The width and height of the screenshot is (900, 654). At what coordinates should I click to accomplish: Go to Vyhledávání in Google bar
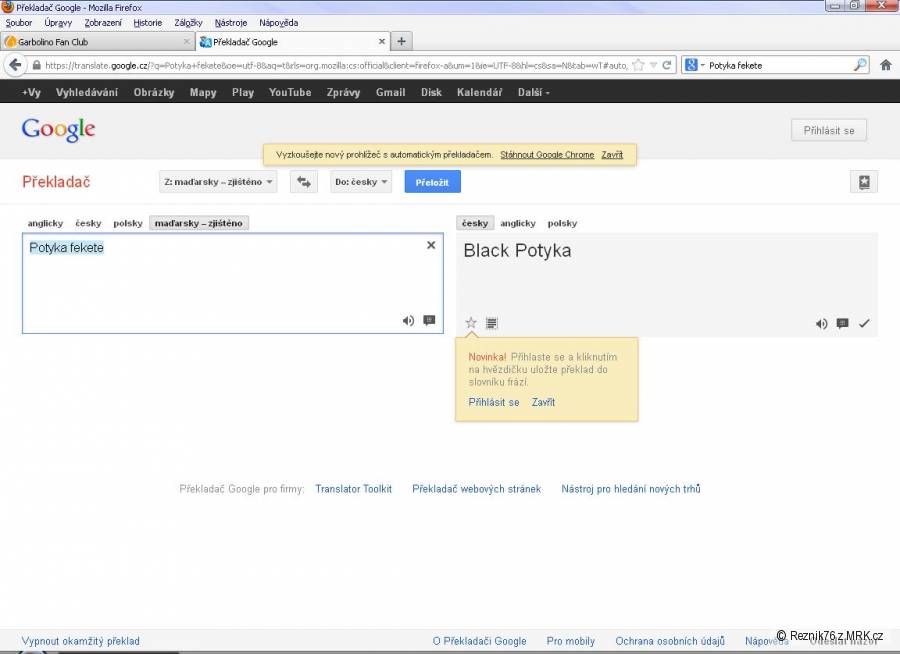87,92
